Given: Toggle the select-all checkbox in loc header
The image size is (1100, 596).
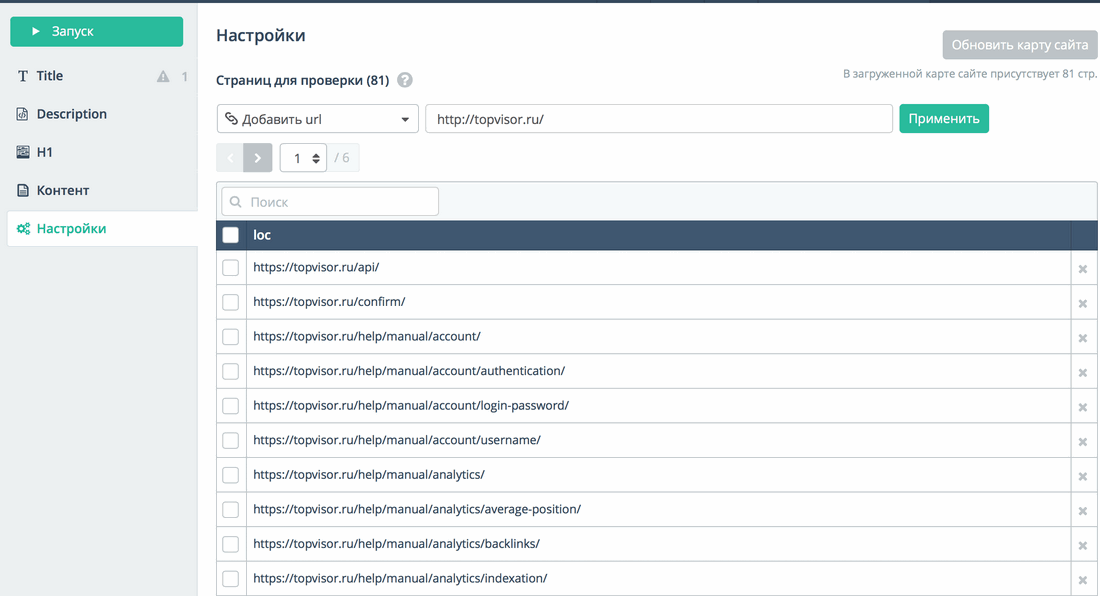Looking at the screenshot, I should pyautogui.click(x=231, y=235).
